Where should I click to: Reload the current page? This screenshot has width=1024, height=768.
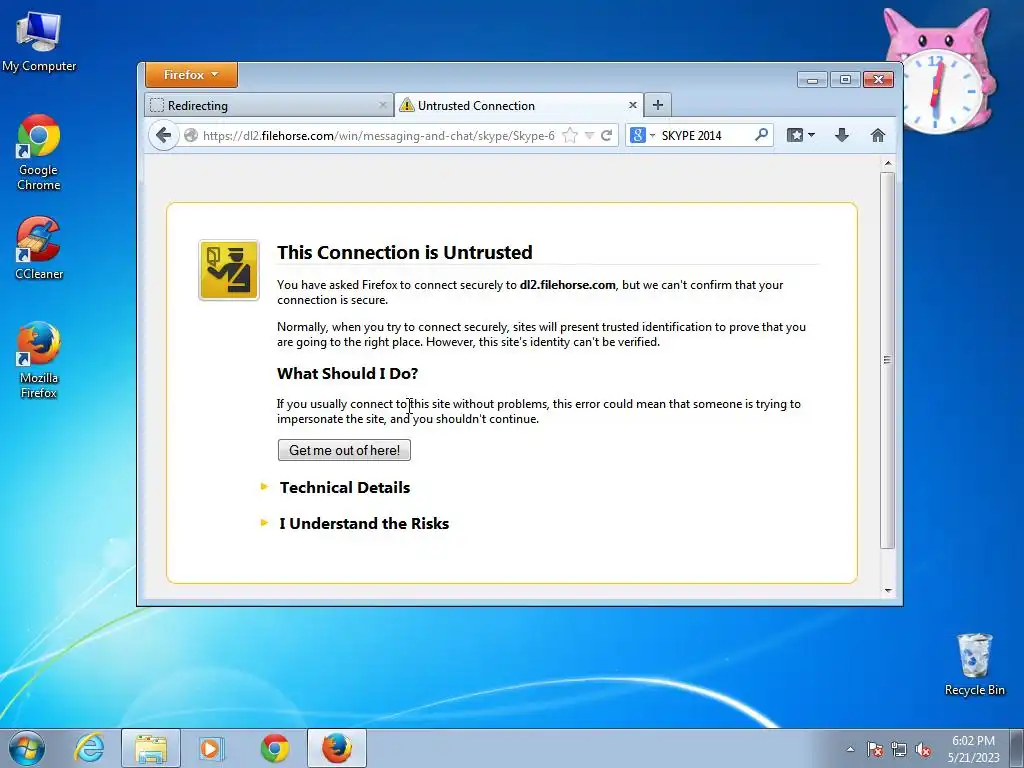coord(606,136)
